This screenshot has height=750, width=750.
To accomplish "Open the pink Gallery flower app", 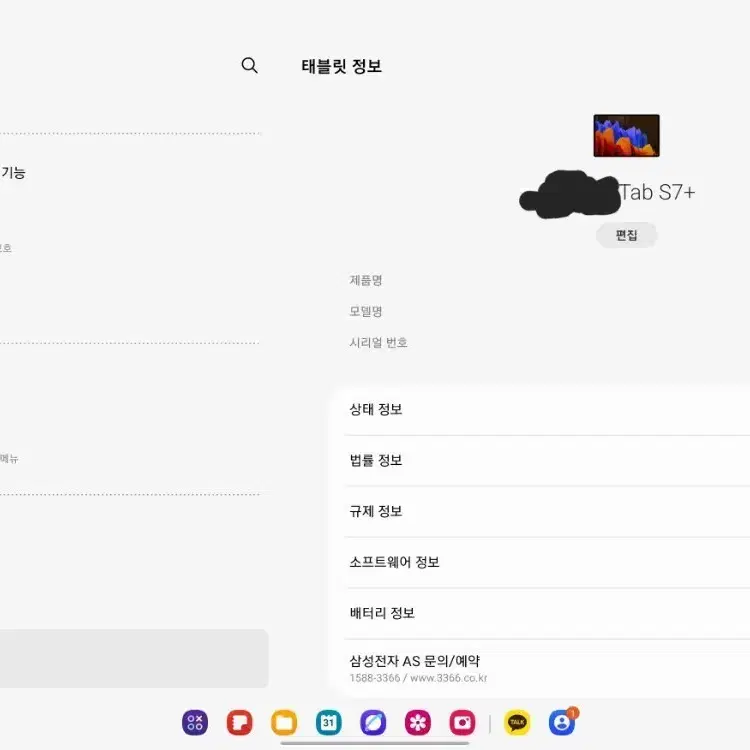I will tap(418, 722).
